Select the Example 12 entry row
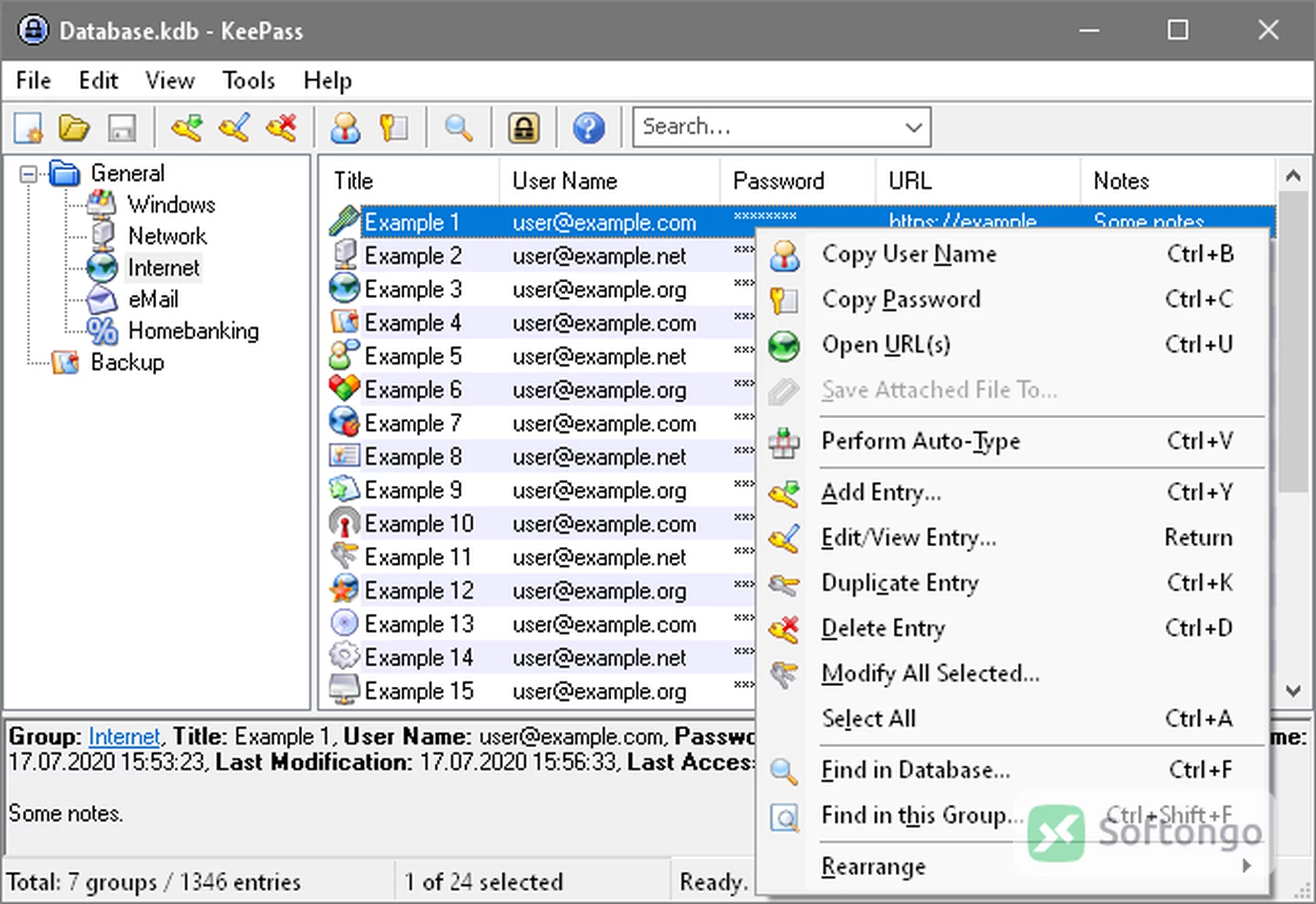Image resolution: width=1316 pixels, height=904 pixels. pos(541,590)
